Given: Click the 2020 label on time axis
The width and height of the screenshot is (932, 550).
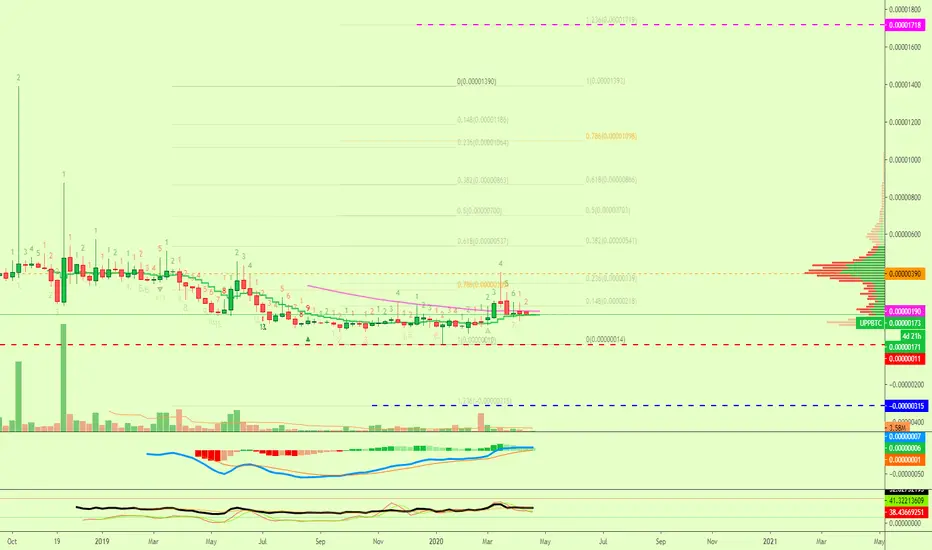Looking at the screenshot, I should click(436, 542).
